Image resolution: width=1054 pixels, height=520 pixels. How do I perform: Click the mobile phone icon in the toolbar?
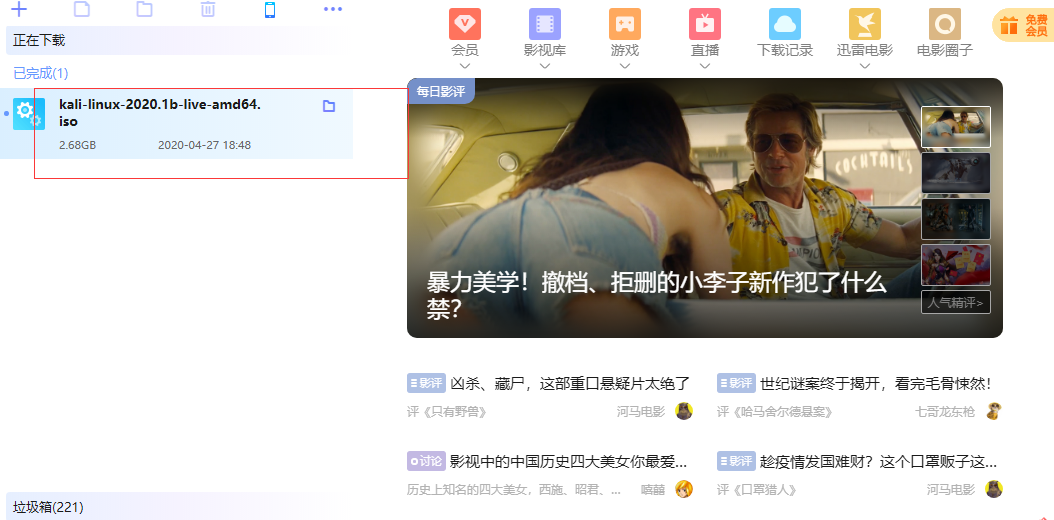[270, 9]
